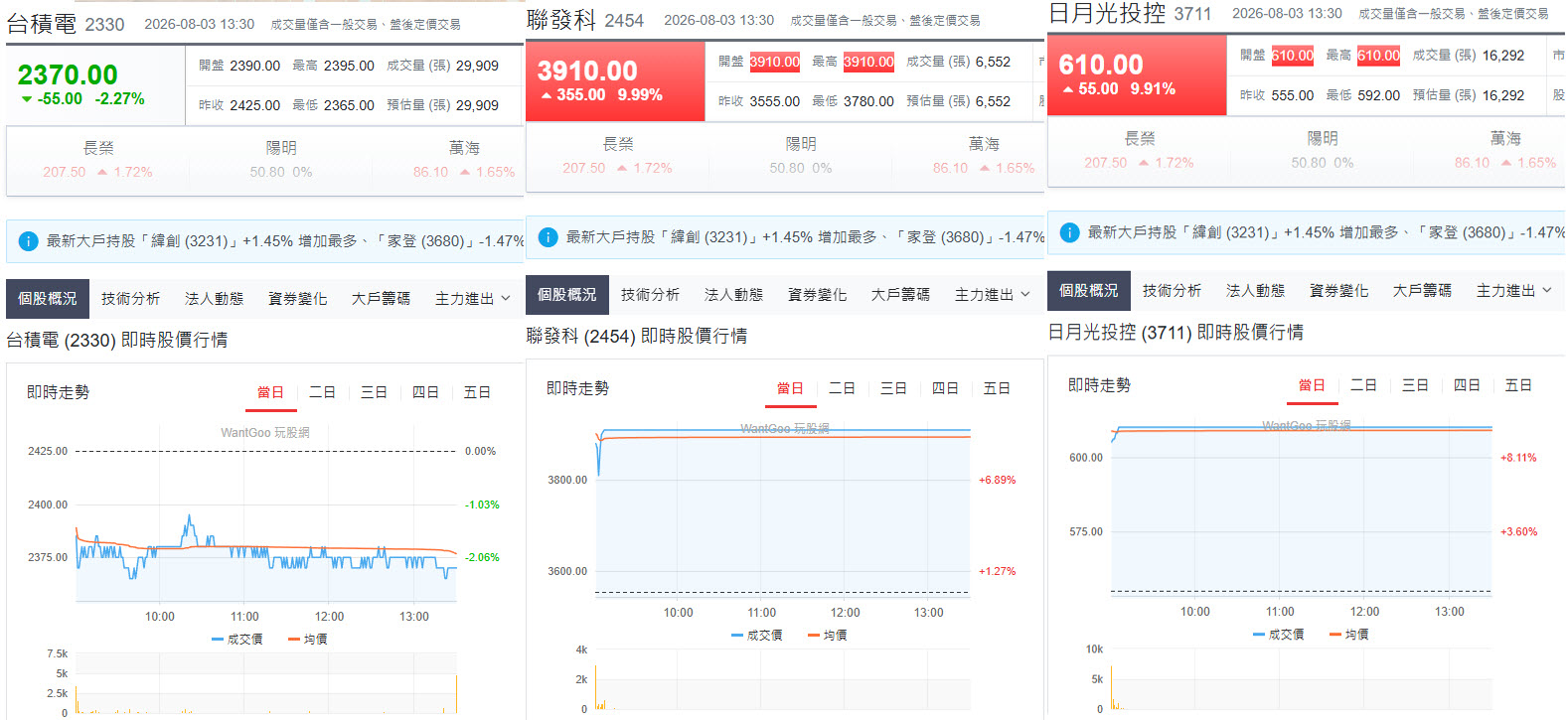Click 台積電 昨收 value 2425.00
Image resolution: width=1568 pixels, height=720 pixels.
pos(255,105)
